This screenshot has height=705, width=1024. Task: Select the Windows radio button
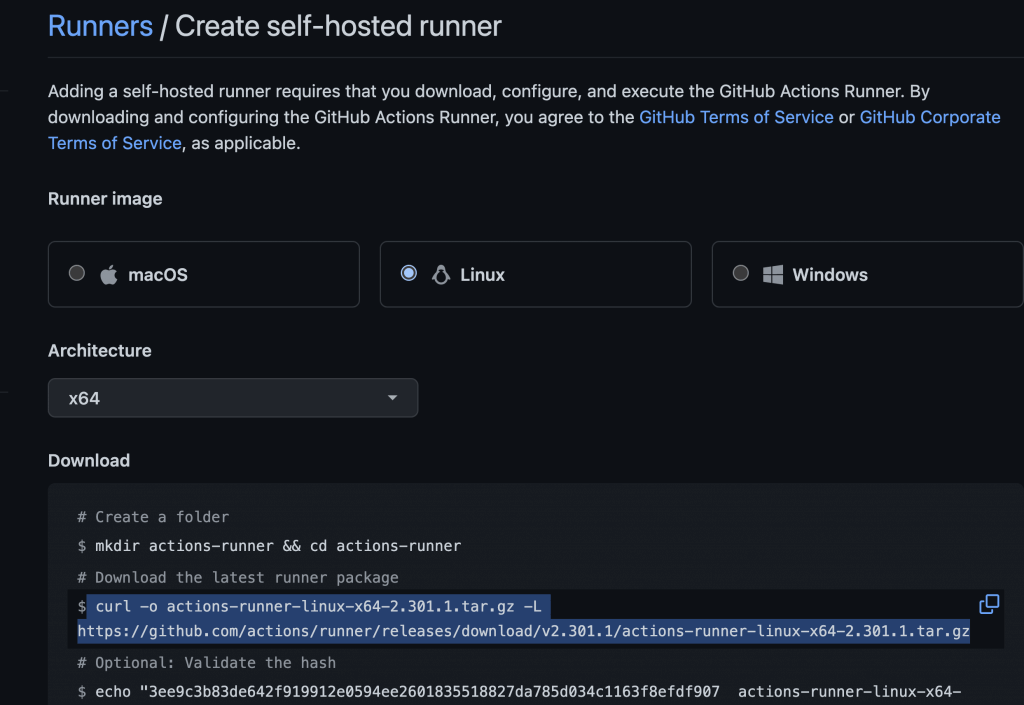point(739,274)
